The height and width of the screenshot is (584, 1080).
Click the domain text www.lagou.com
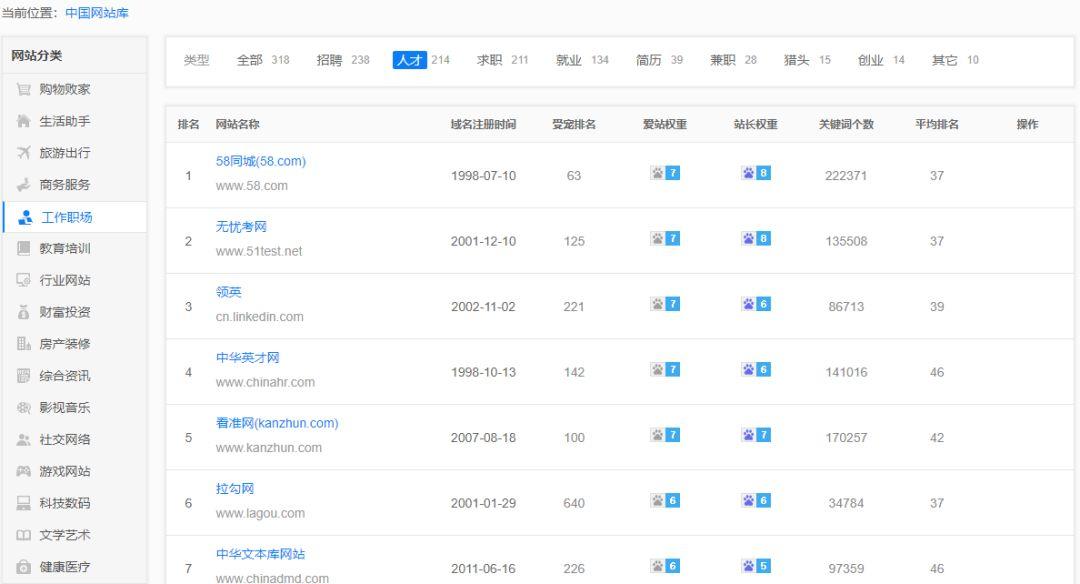[260, 513]
